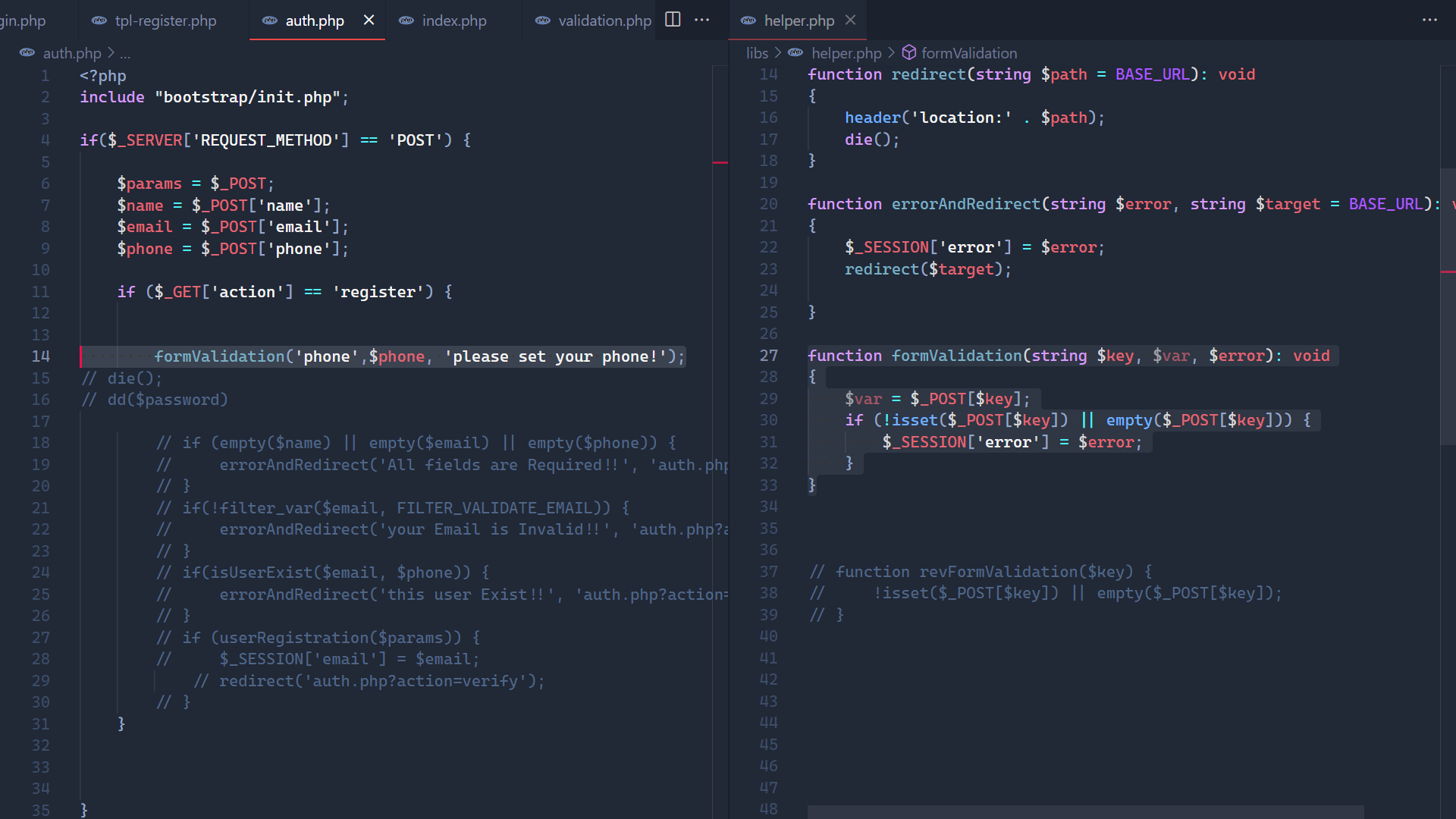Click commented userRegistration($params) line
Viewport: 1456px width, 819px height.
click(318, 638)
